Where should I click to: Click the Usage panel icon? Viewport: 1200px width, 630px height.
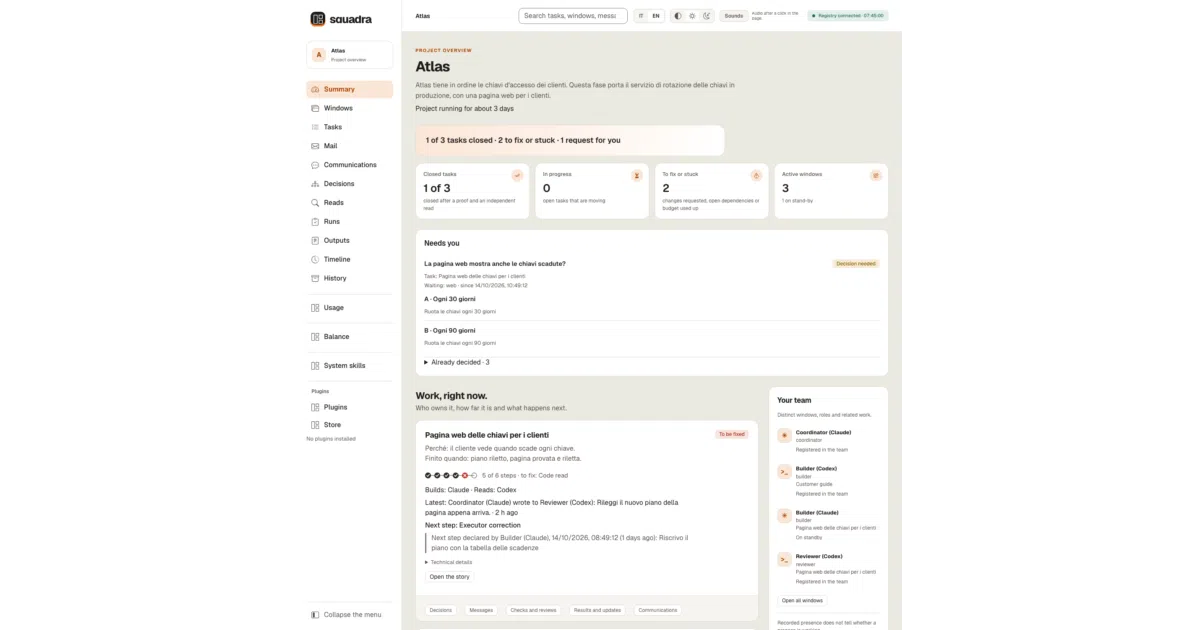315,308
